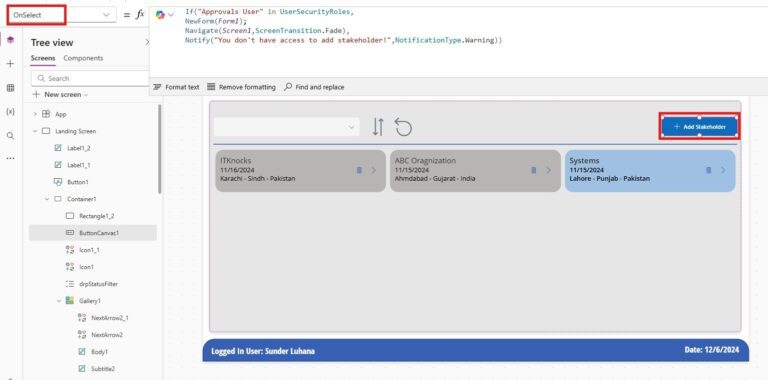
Task: Collapse the Gallery1 node
Action: click(x=59, y=301)
